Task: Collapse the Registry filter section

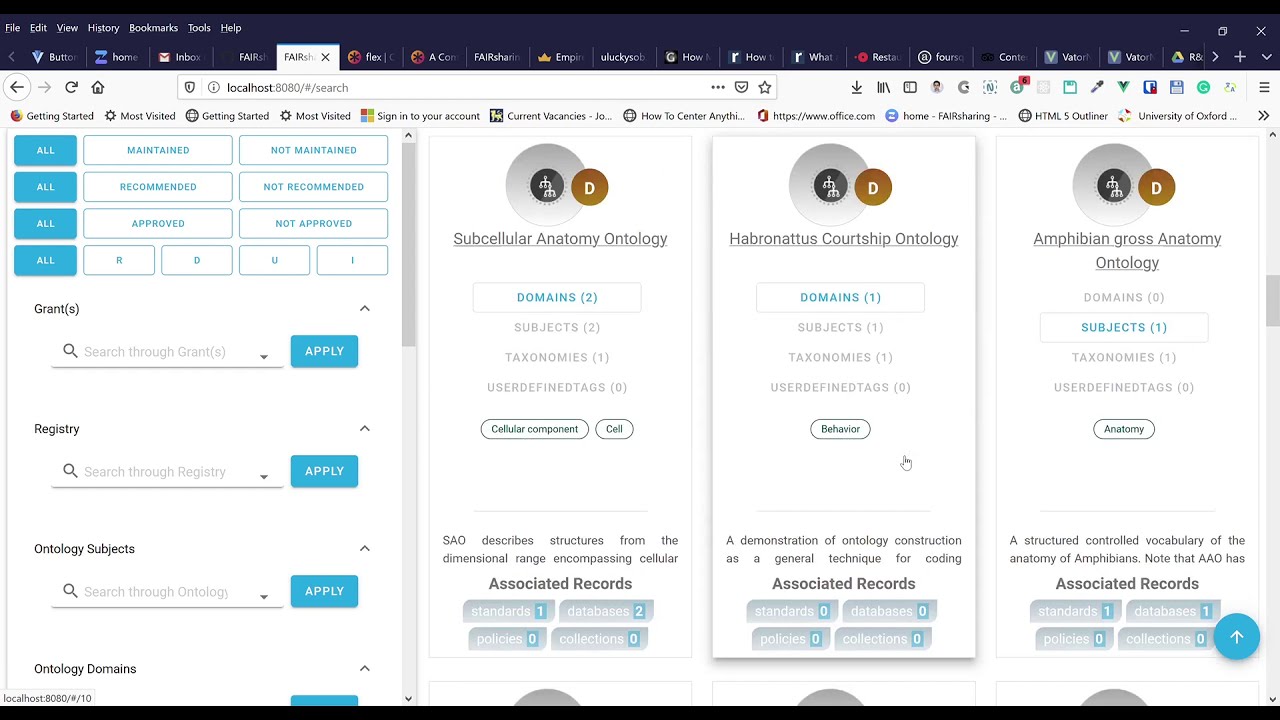Action: (365, 429)
